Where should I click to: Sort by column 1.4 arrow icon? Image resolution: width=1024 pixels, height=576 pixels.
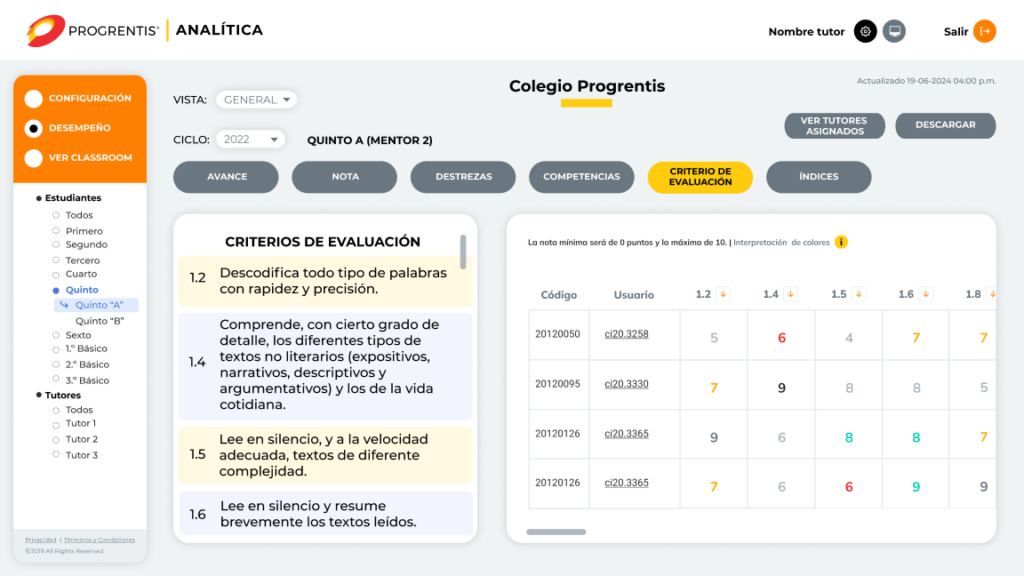(790, 294)
